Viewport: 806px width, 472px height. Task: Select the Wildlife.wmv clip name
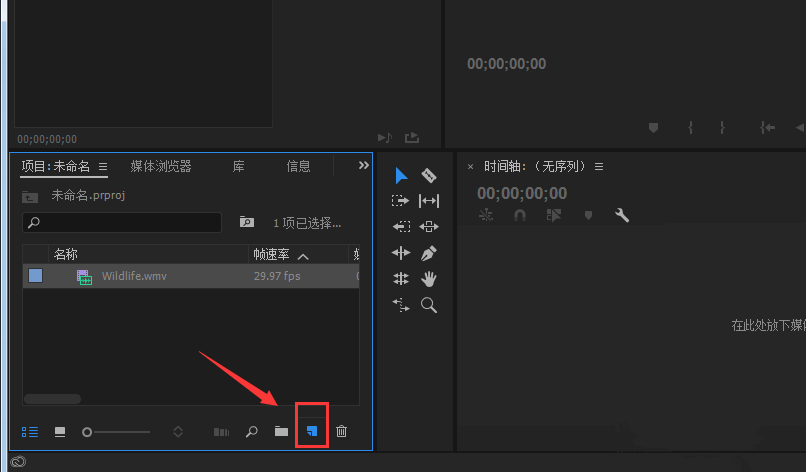[x=134, y=276]
